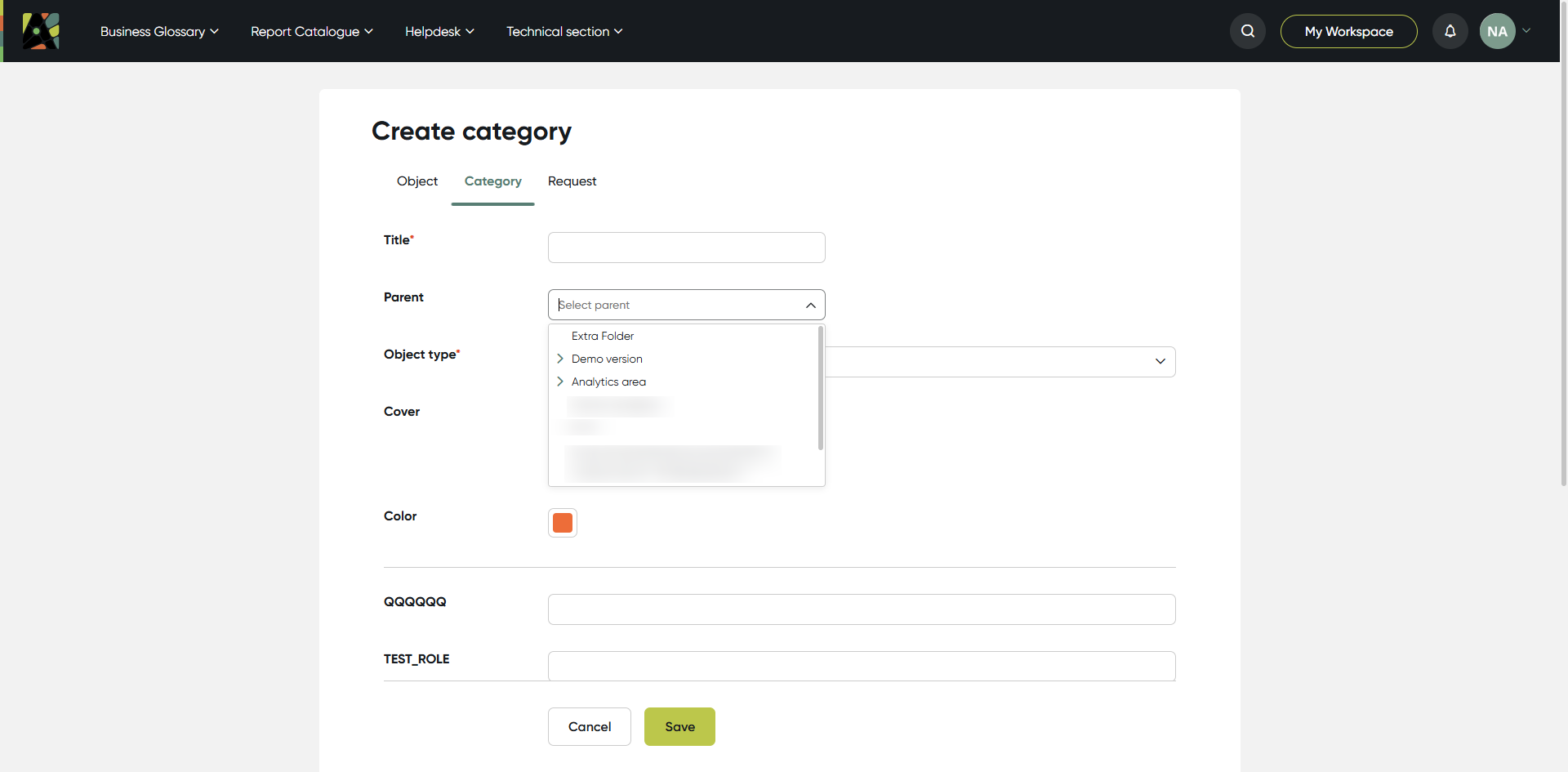Click the app logo in the header
This screenshot has height=772, width=1568.
point(41,31)
